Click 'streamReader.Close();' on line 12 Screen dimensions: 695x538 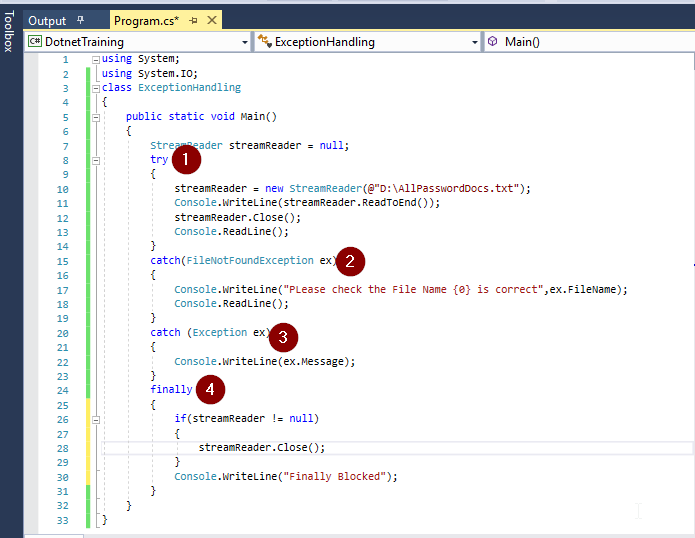pyautogui.click(x=238, y=217)
